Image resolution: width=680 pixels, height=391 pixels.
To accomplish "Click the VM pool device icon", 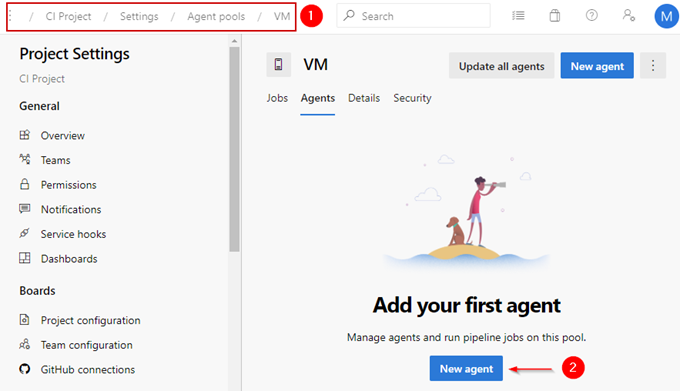I will (278, 65).
